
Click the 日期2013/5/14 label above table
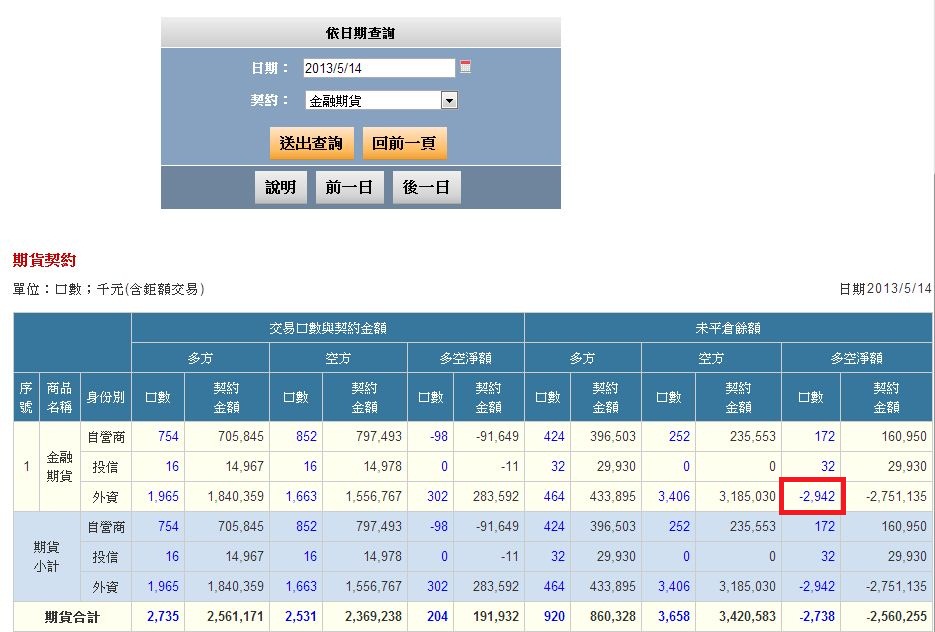(885, 289)
